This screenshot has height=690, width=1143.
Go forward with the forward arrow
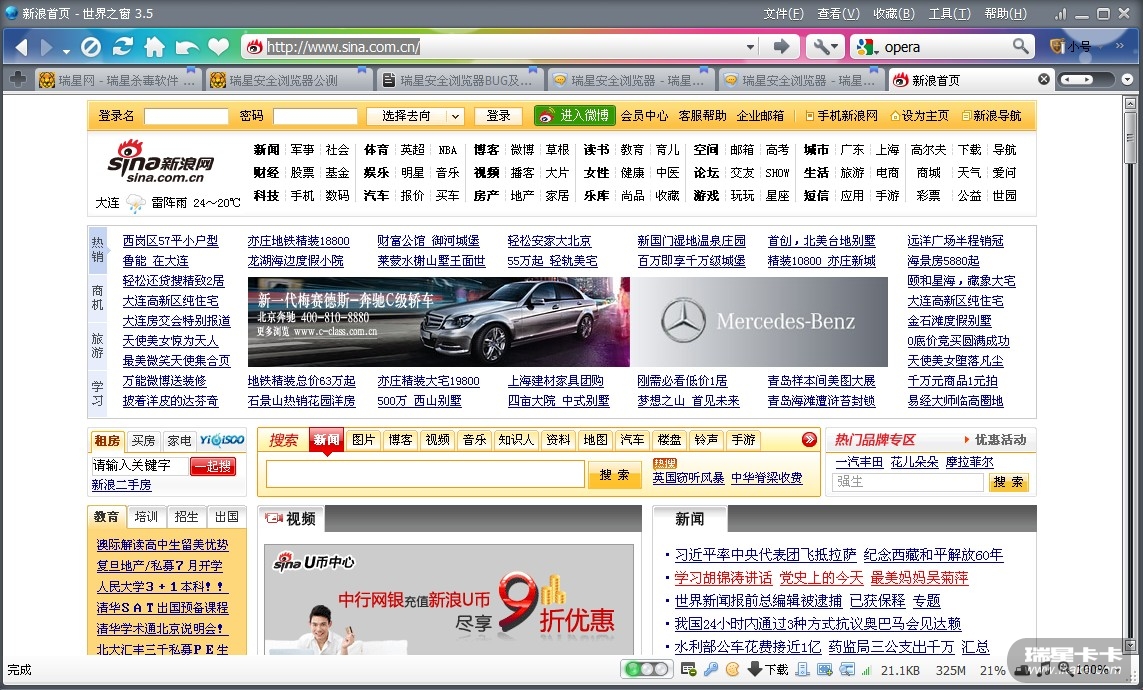(47, 47)
